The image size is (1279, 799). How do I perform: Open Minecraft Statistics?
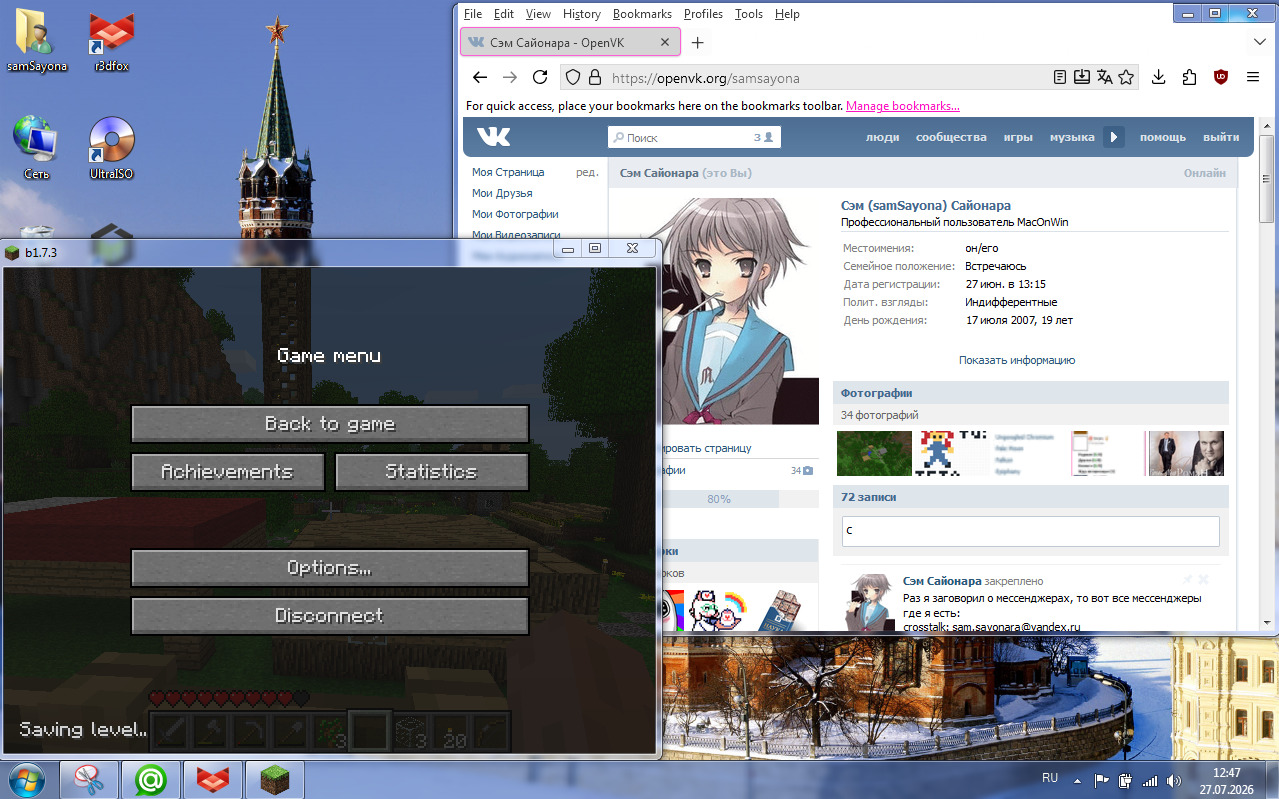tap(432, 472)
